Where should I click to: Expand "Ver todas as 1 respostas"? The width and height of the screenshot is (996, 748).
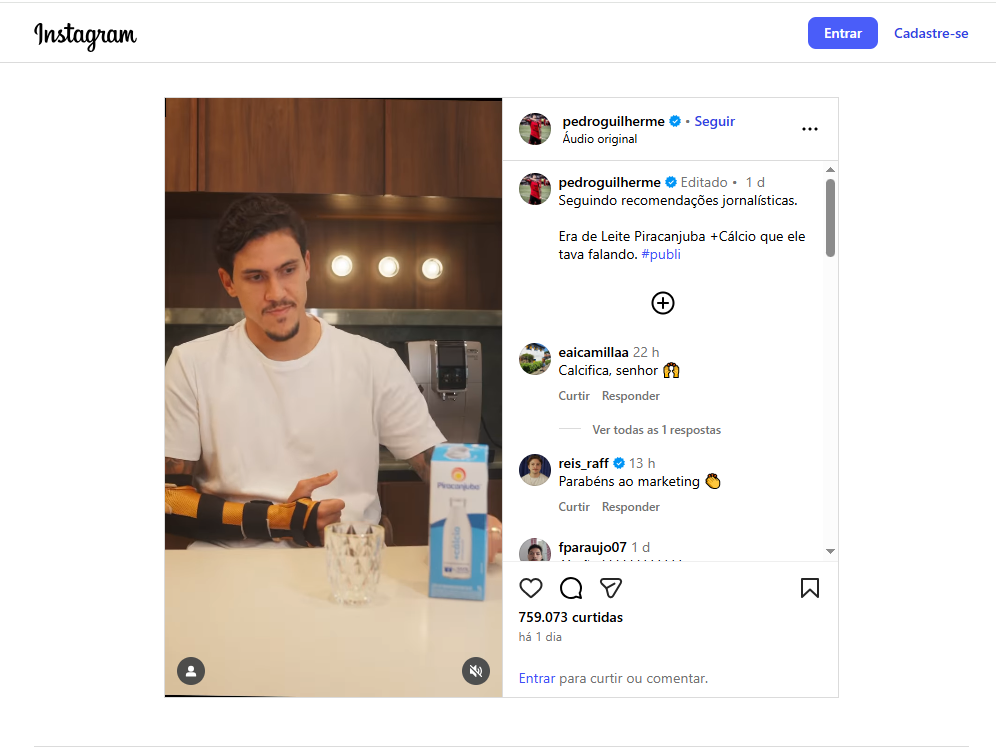click(x=656, y=430)
